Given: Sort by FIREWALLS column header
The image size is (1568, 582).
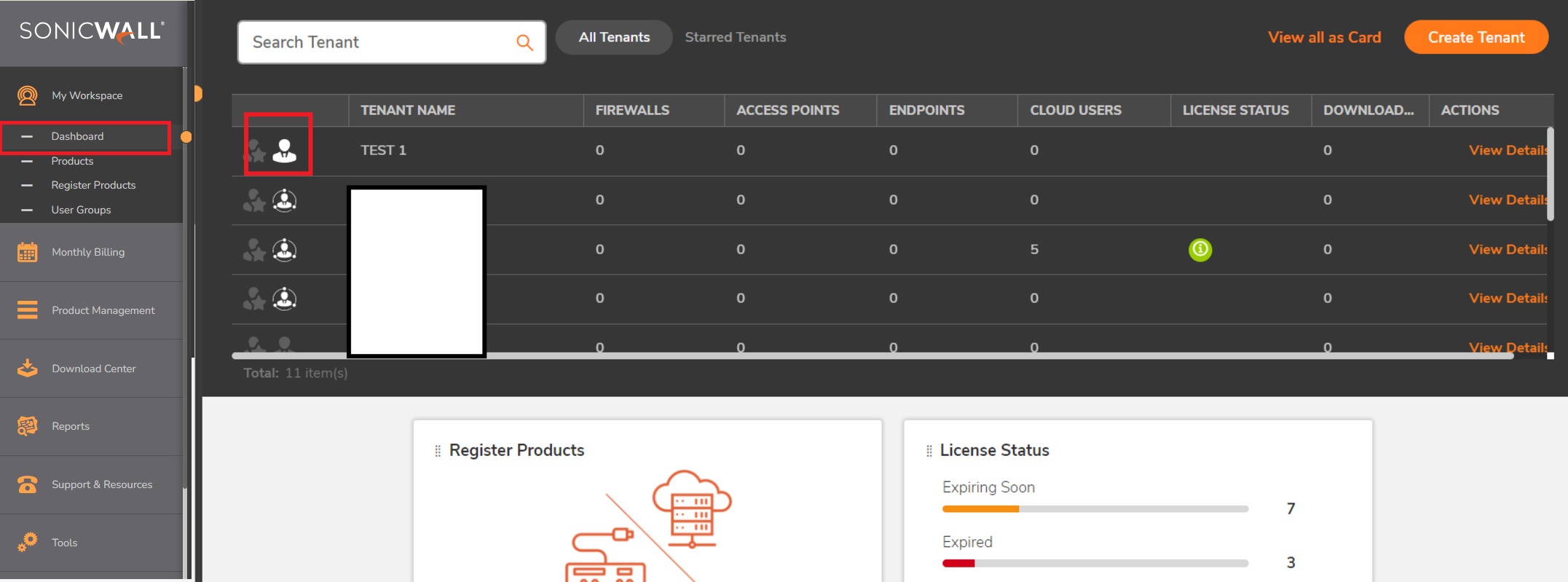Looking at the screenshot, I should 632,110.
